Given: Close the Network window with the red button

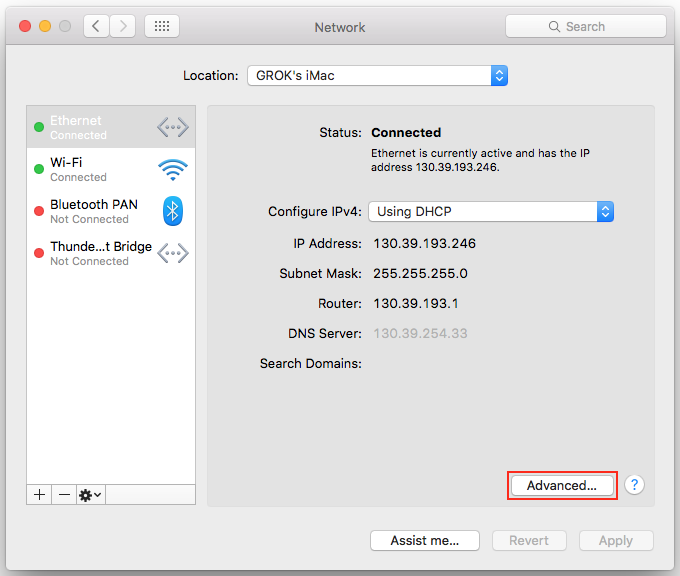Looking at the screenshot, I should coord(25,26).
